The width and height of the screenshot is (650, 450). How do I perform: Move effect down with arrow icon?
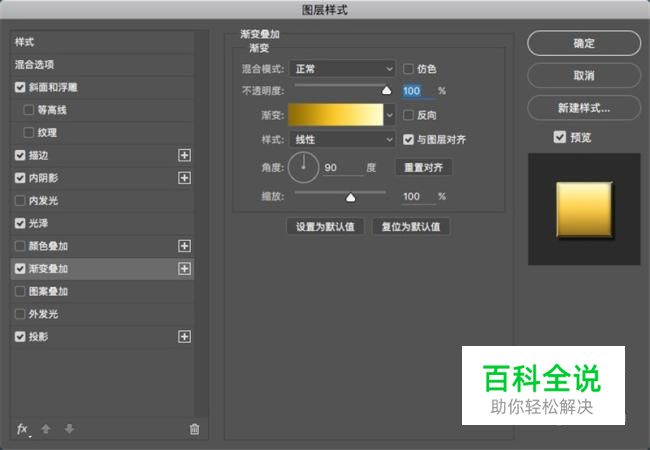coord(69,429)
